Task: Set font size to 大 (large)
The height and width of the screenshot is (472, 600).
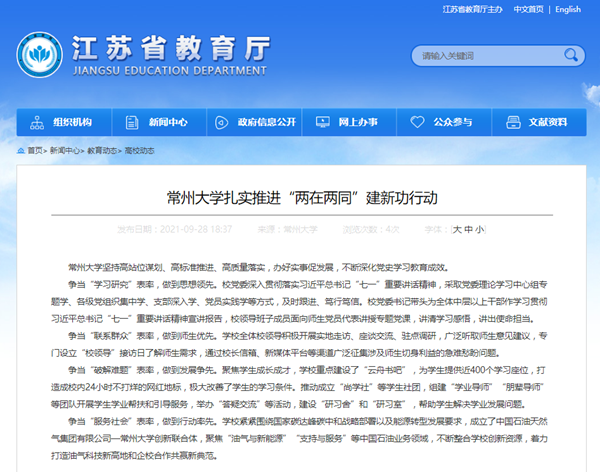Action: (457, 229)
